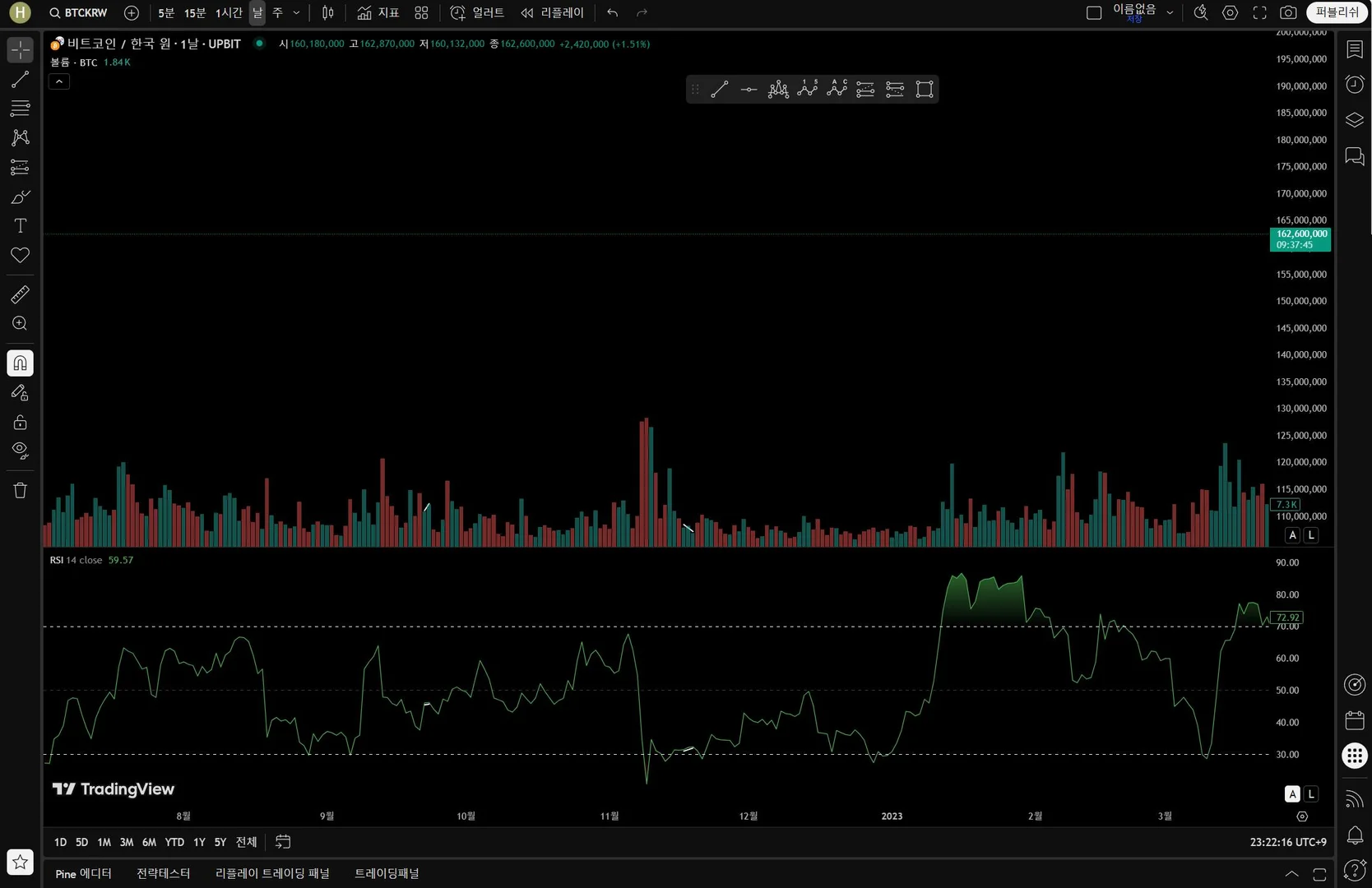Toggle hide all drawings eye icon
1372x888 pixels.
pos(20,451)
